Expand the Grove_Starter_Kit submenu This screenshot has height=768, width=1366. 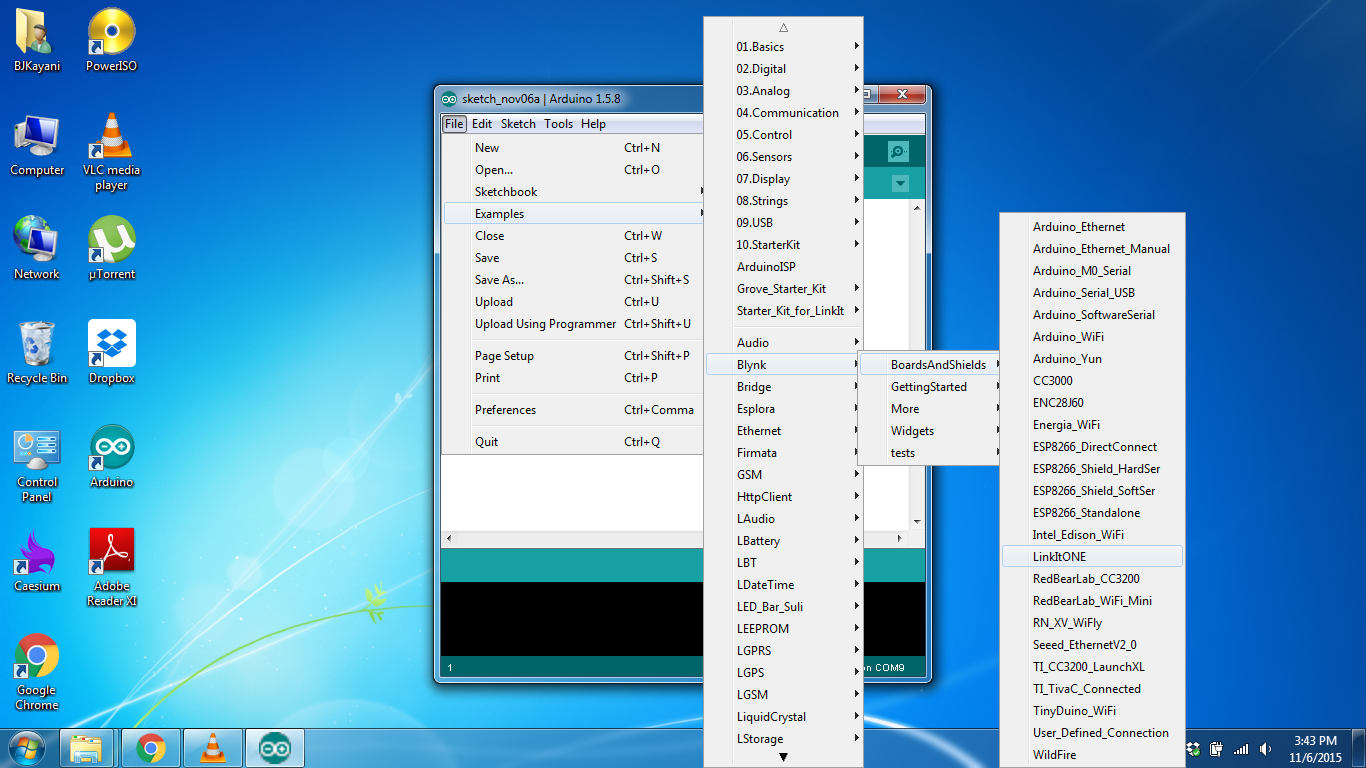pos(783,289)
